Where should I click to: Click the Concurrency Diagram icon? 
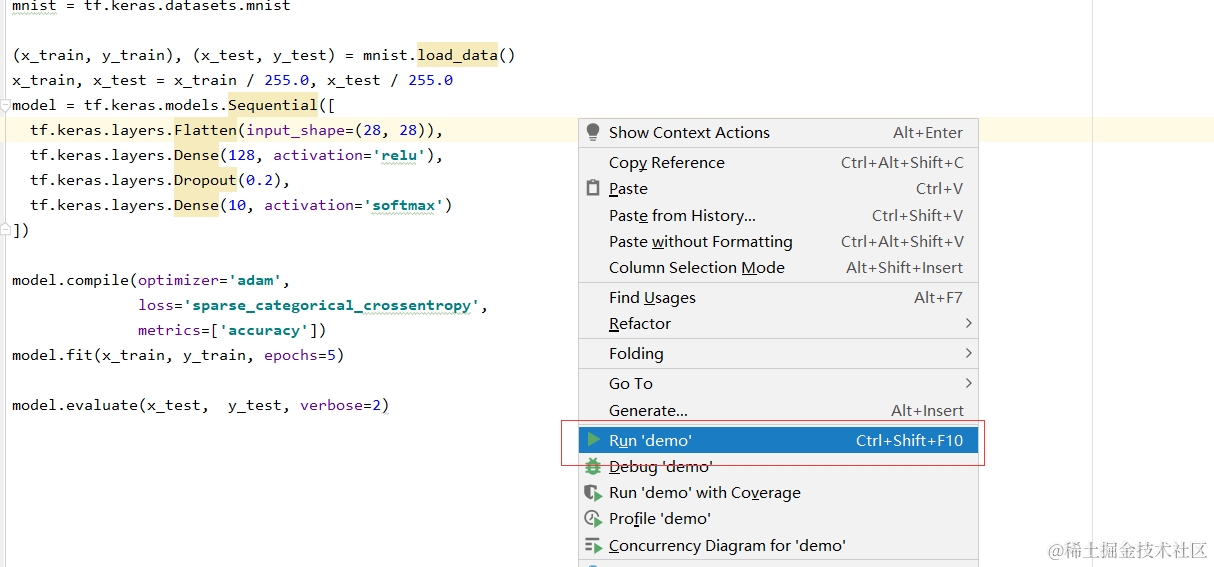593,545
